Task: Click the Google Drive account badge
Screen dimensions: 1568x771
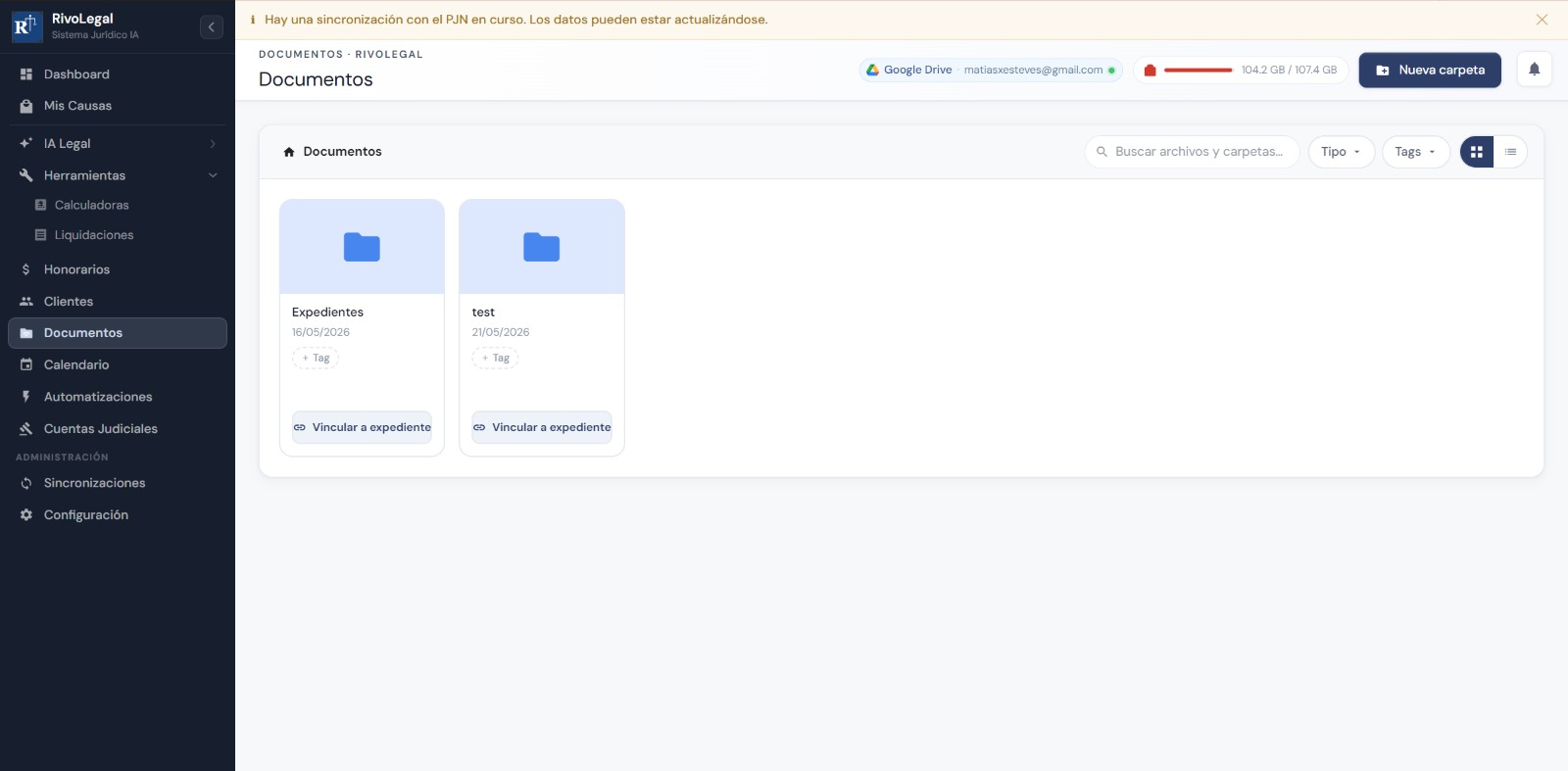Action: [991, 70]
